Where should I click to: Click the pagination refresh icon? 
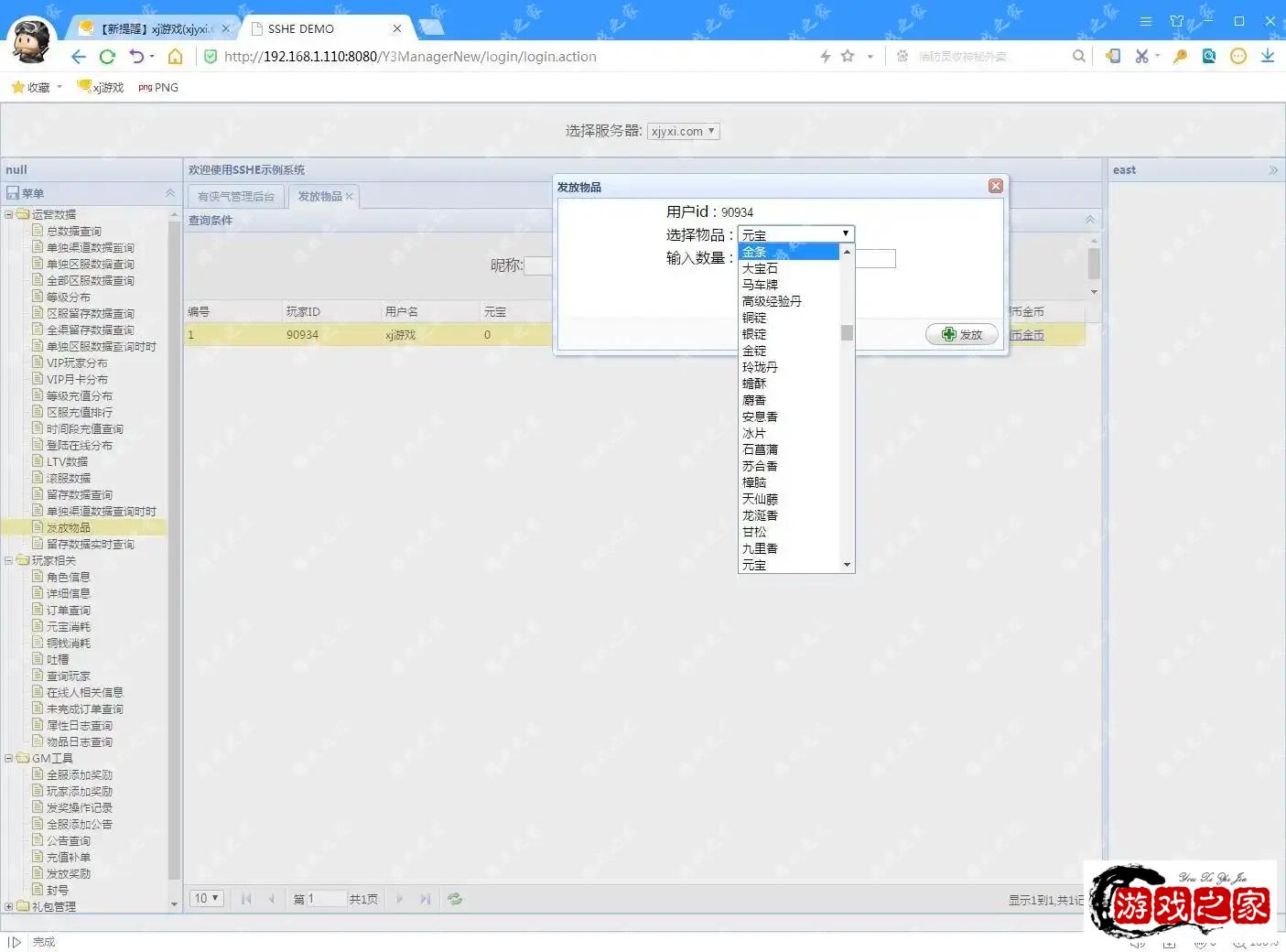click(x=455, y=899)
